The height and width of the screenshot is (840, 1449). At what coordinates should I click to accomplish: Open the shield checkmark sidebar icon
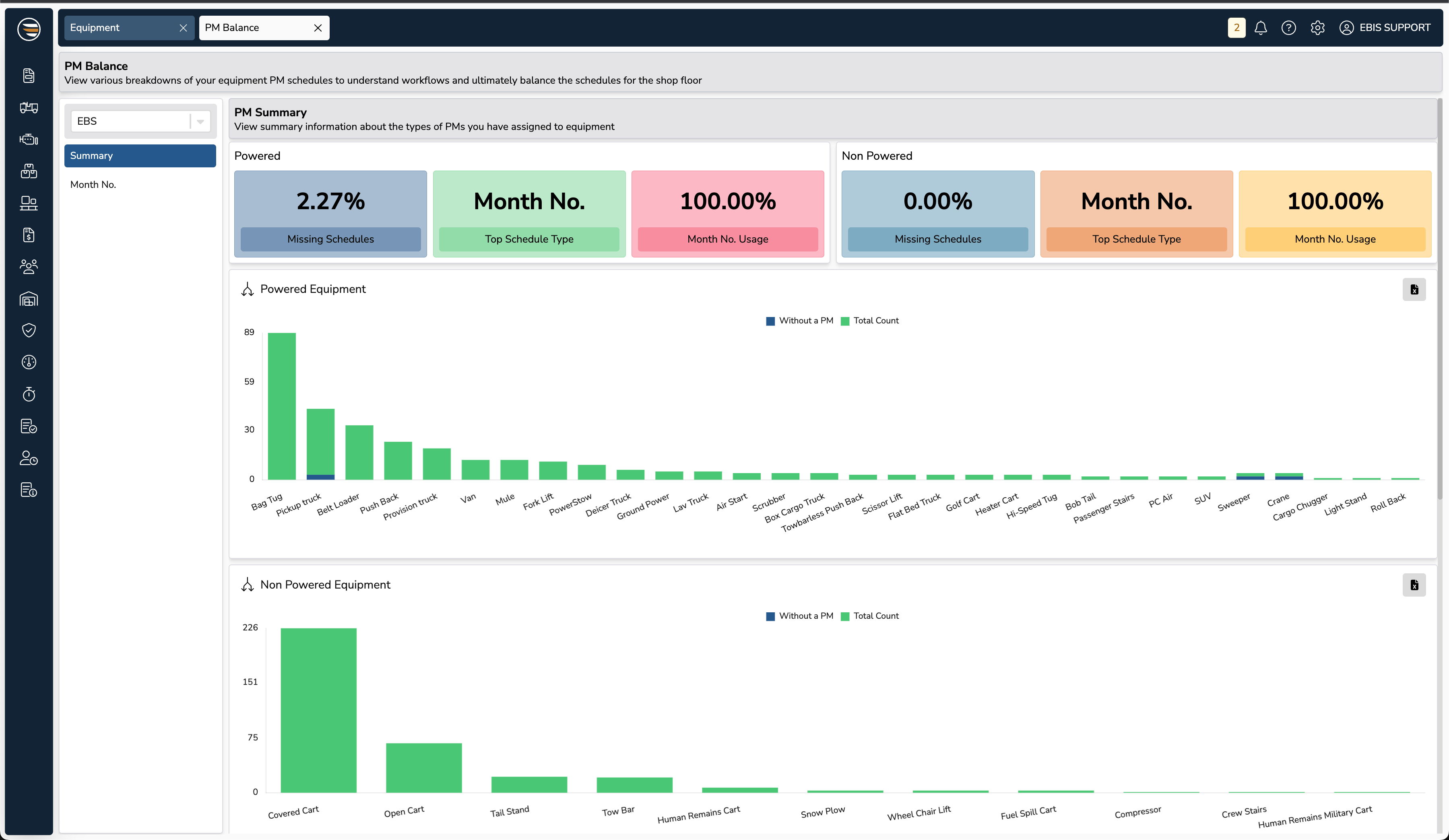pyautogui.click(x=29, y=330)
